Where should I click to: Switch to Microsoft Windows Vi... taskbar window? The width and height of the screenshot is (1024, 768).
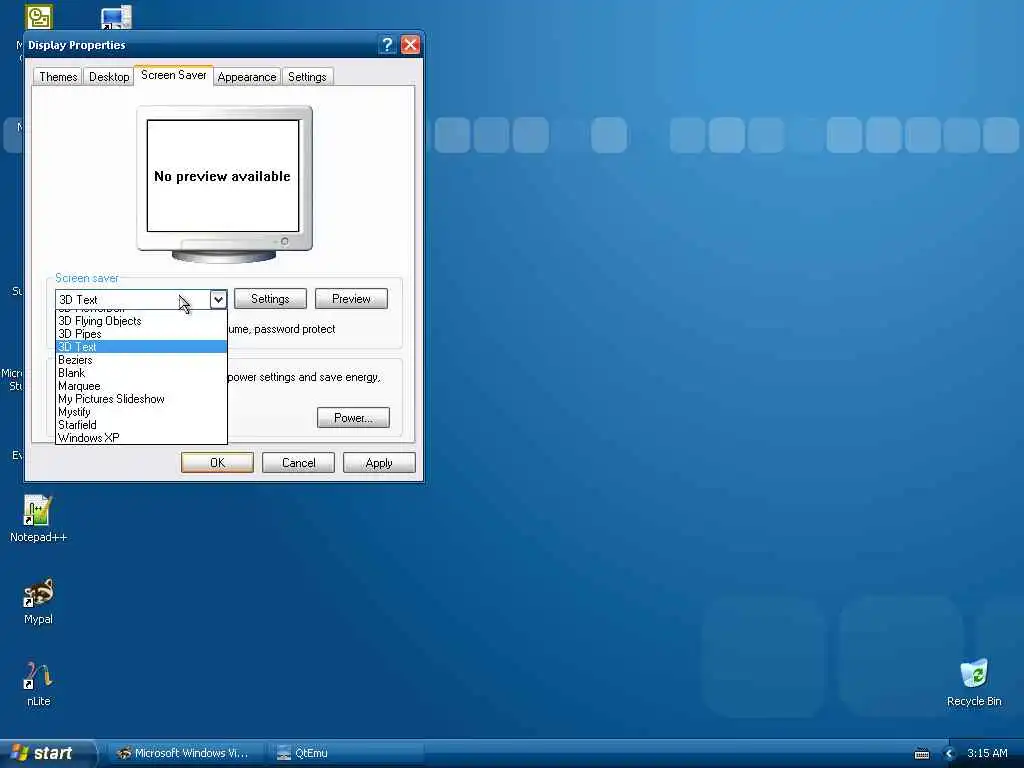[x=184, y=753]
